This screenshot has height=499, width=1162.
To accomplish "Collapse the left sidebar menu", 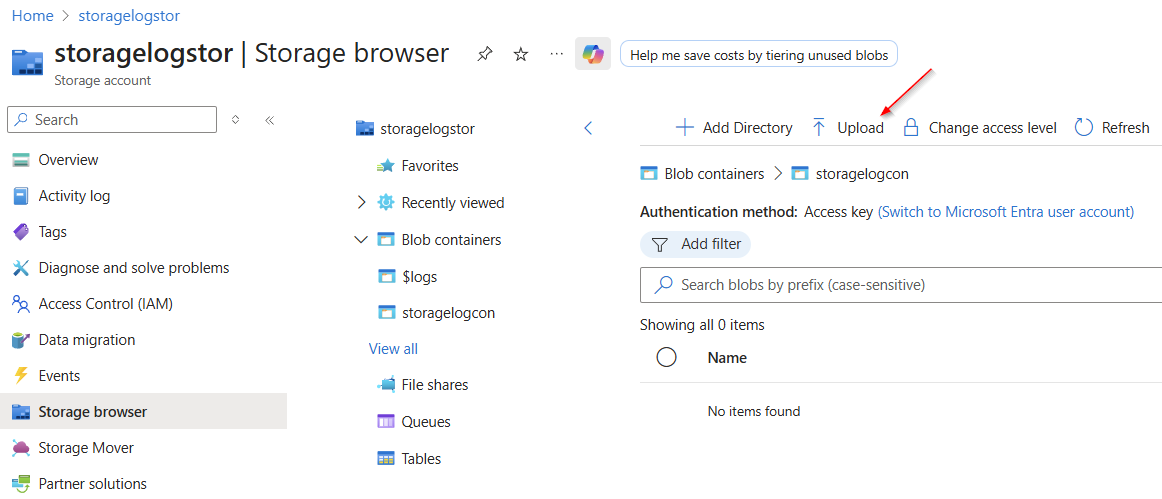I will click(270, 120).
